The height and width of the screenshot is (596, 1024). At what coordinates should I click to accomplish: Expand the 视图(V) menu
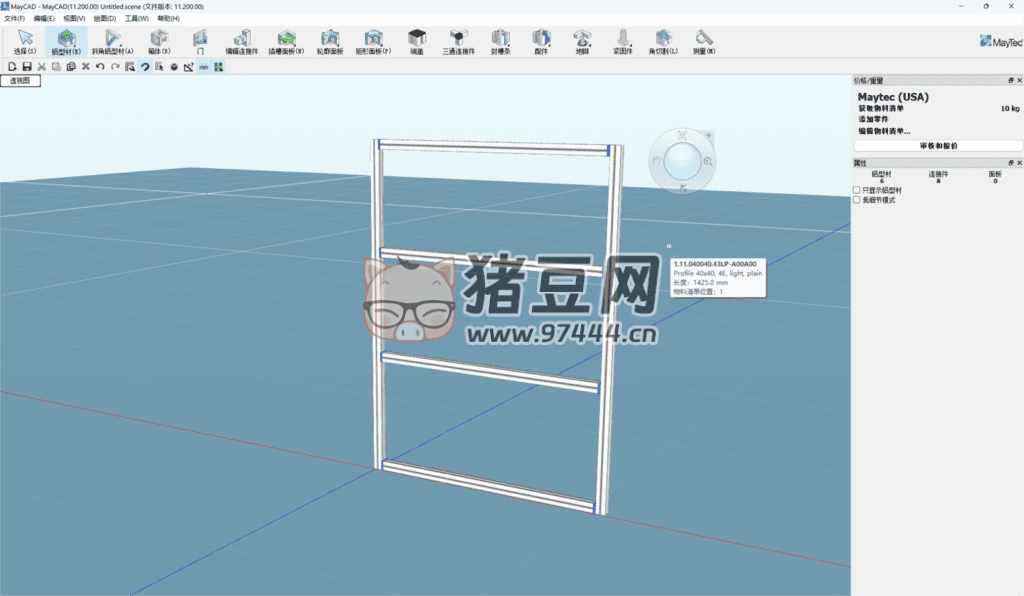(x=74, y=18)
